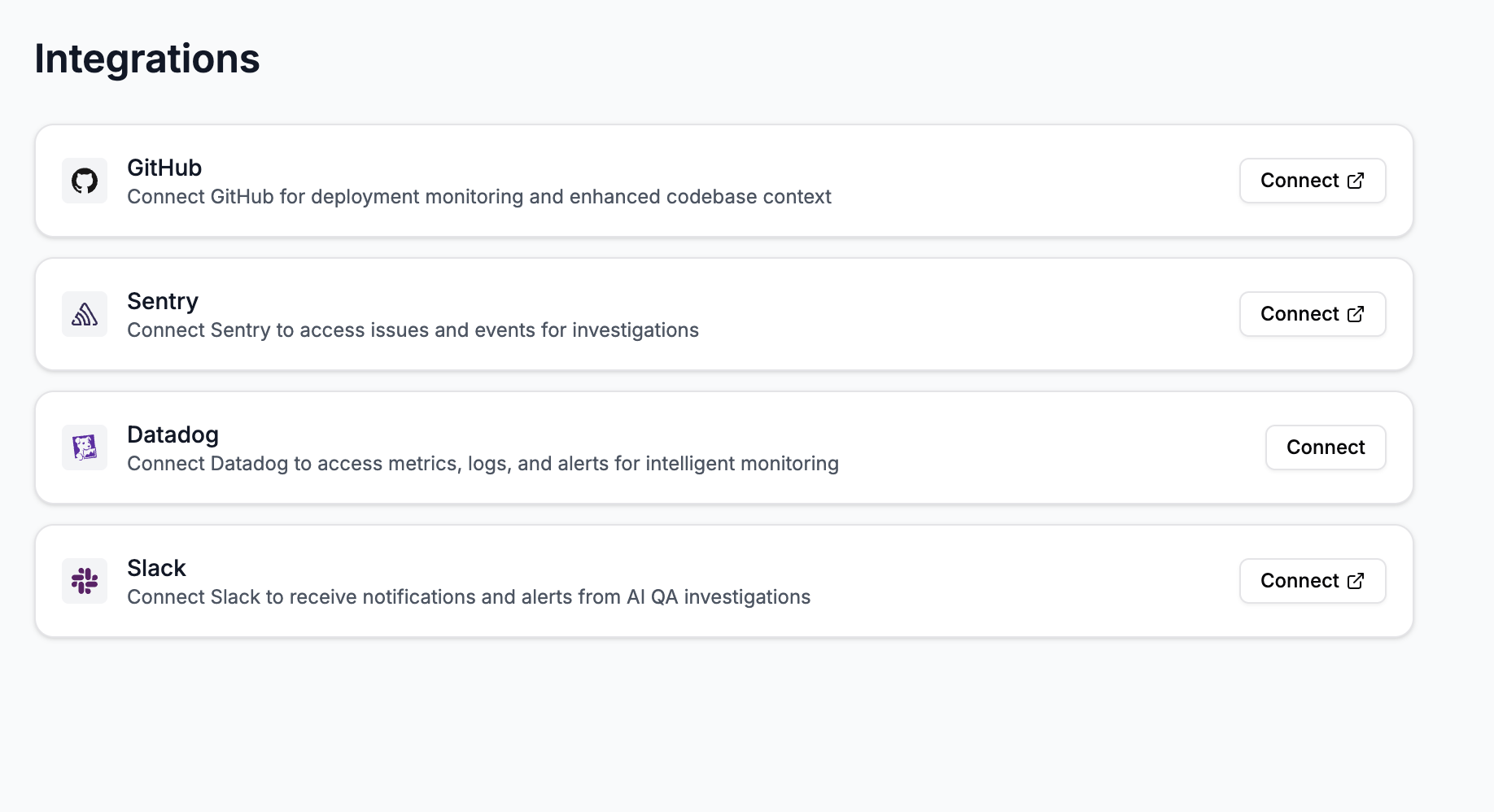Screen dimensions: 1494x812
Task: Click Slack's notifications and alerts description text
Action: click(469, 597)
